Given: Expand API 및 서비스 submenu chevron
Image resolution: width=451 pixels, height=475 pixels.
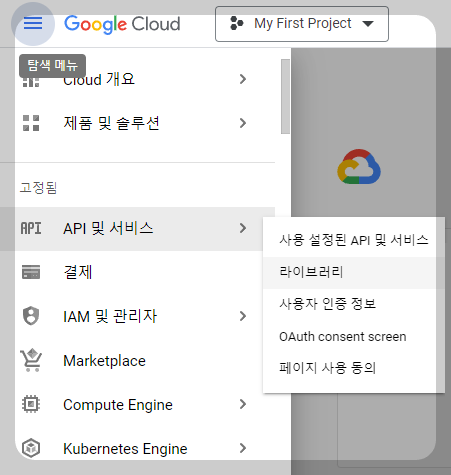Looking at the screenshot, I should click(x=243, y=228).
